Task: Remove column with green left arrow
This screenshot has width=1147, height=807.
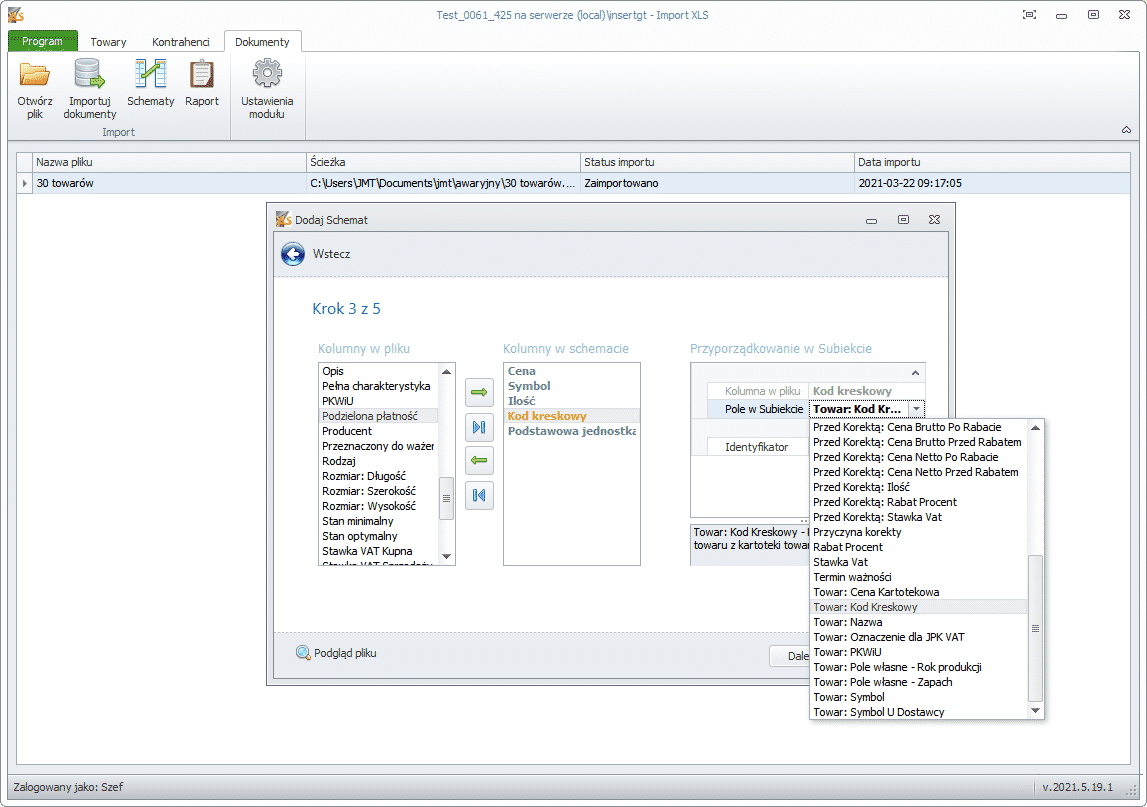Action: (479, 461)
